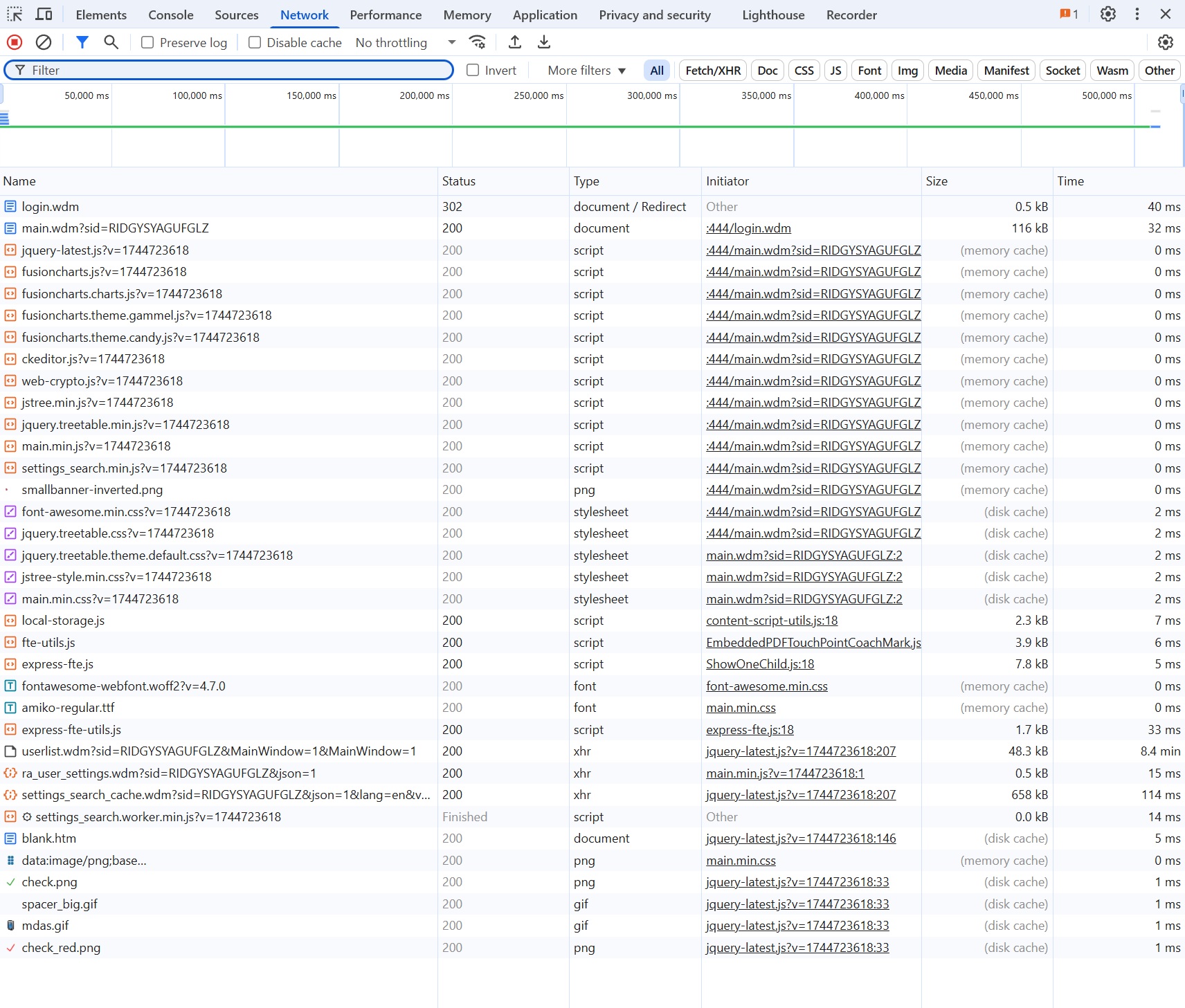The height and width of the screenshot is (1008, 1185).
Task: Tick the Invert filter checkbox
Action: click(x=473, y=70)
